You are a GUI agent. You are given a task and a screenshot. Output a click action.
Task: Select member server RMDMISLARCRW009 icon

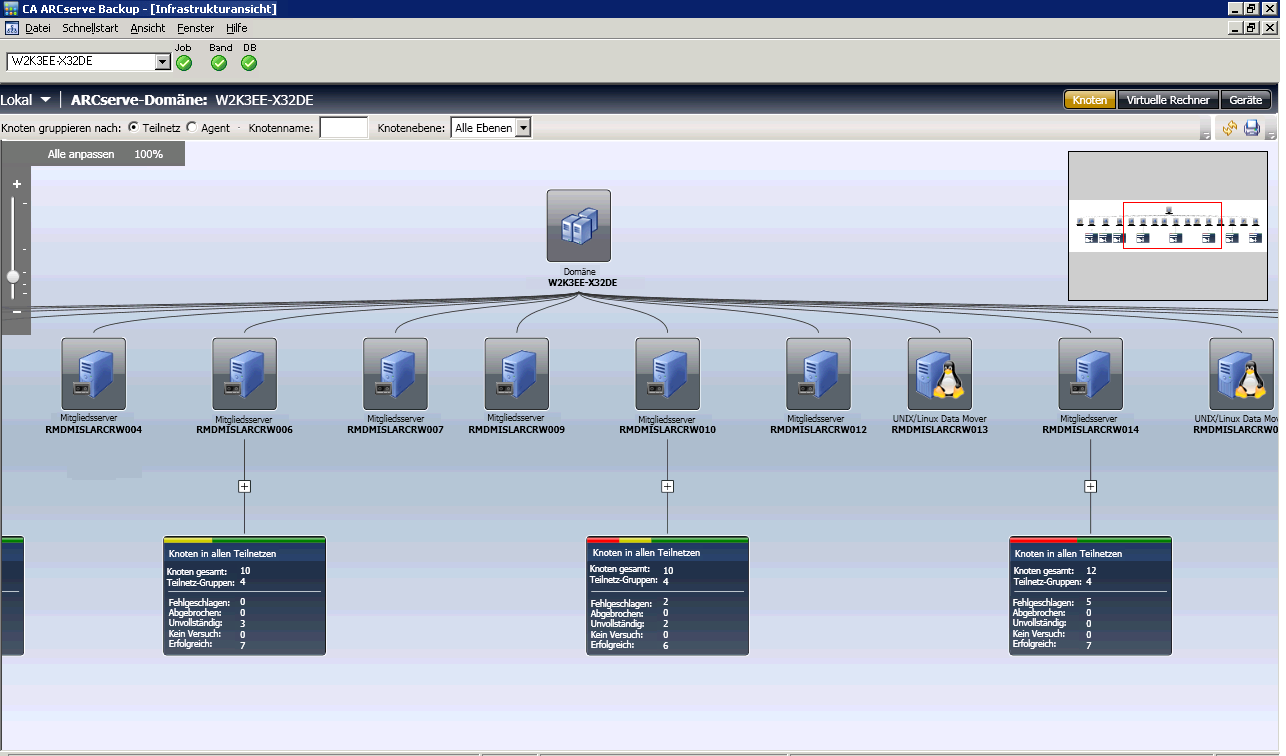tap(517, 374)
